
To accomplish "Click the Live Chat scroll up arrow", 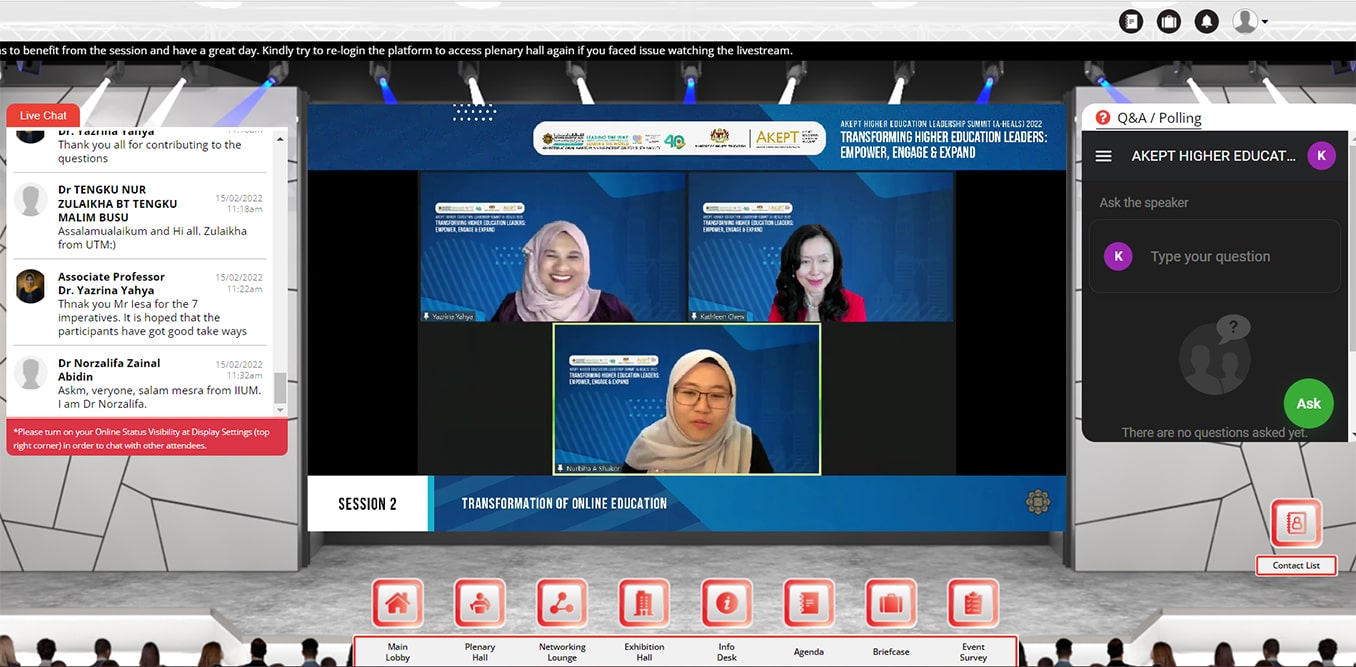I will tap(280, 137).
